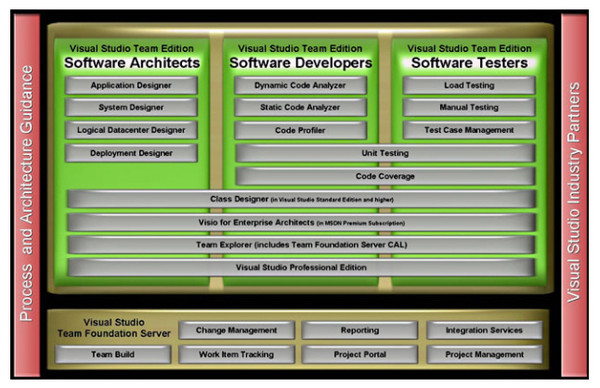Click the Project Management box
Screen dimensions: 600x388
pyautogui.click(x=484, y=354)
